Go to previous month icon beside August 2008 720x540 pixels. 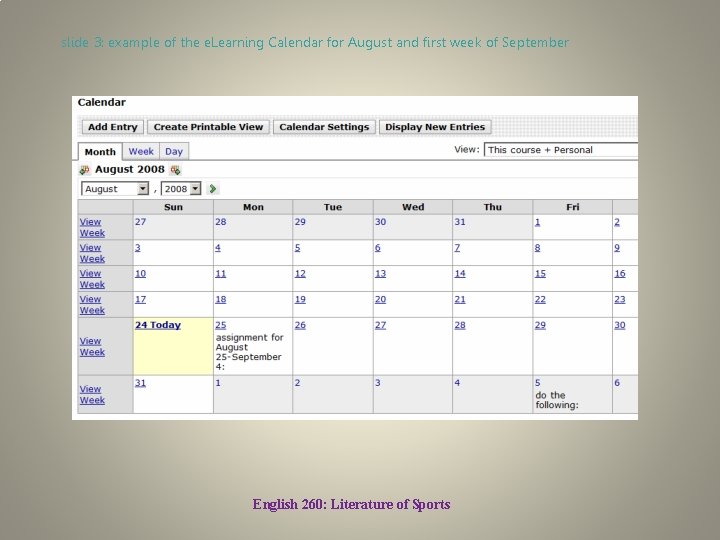tap(84, 170)
